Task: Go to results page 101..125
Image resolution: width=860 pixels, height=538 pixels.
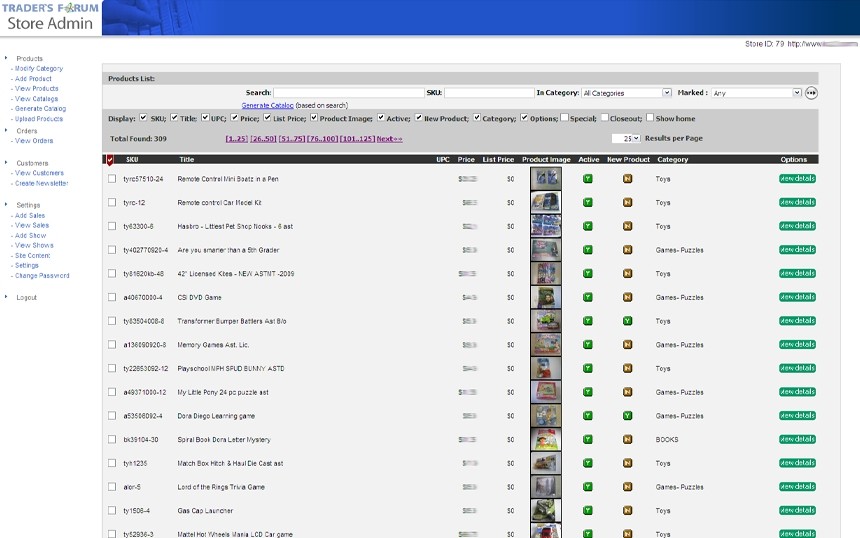Action: 358,139
